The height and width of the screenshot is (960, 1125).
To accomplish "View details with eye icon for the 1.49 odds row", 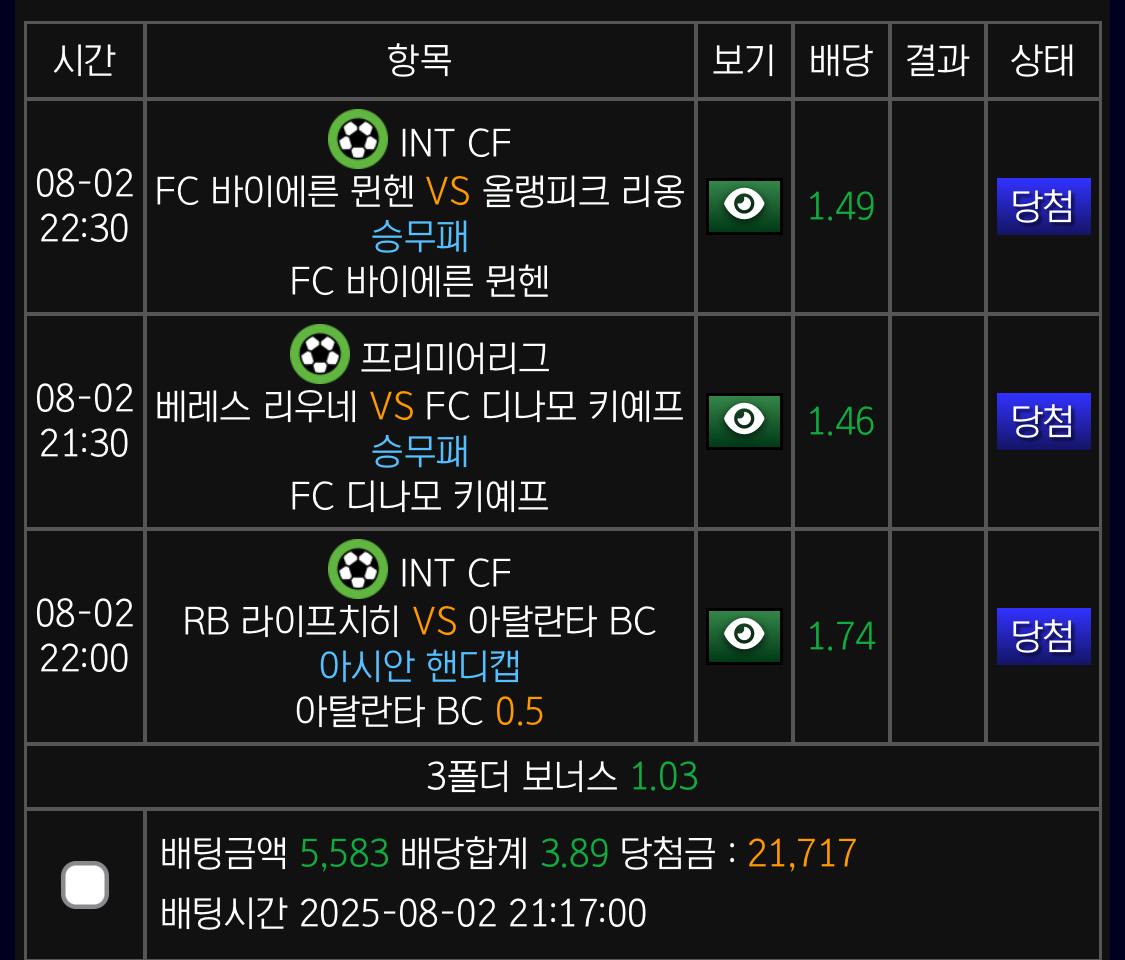I will [x=744, y=206].
